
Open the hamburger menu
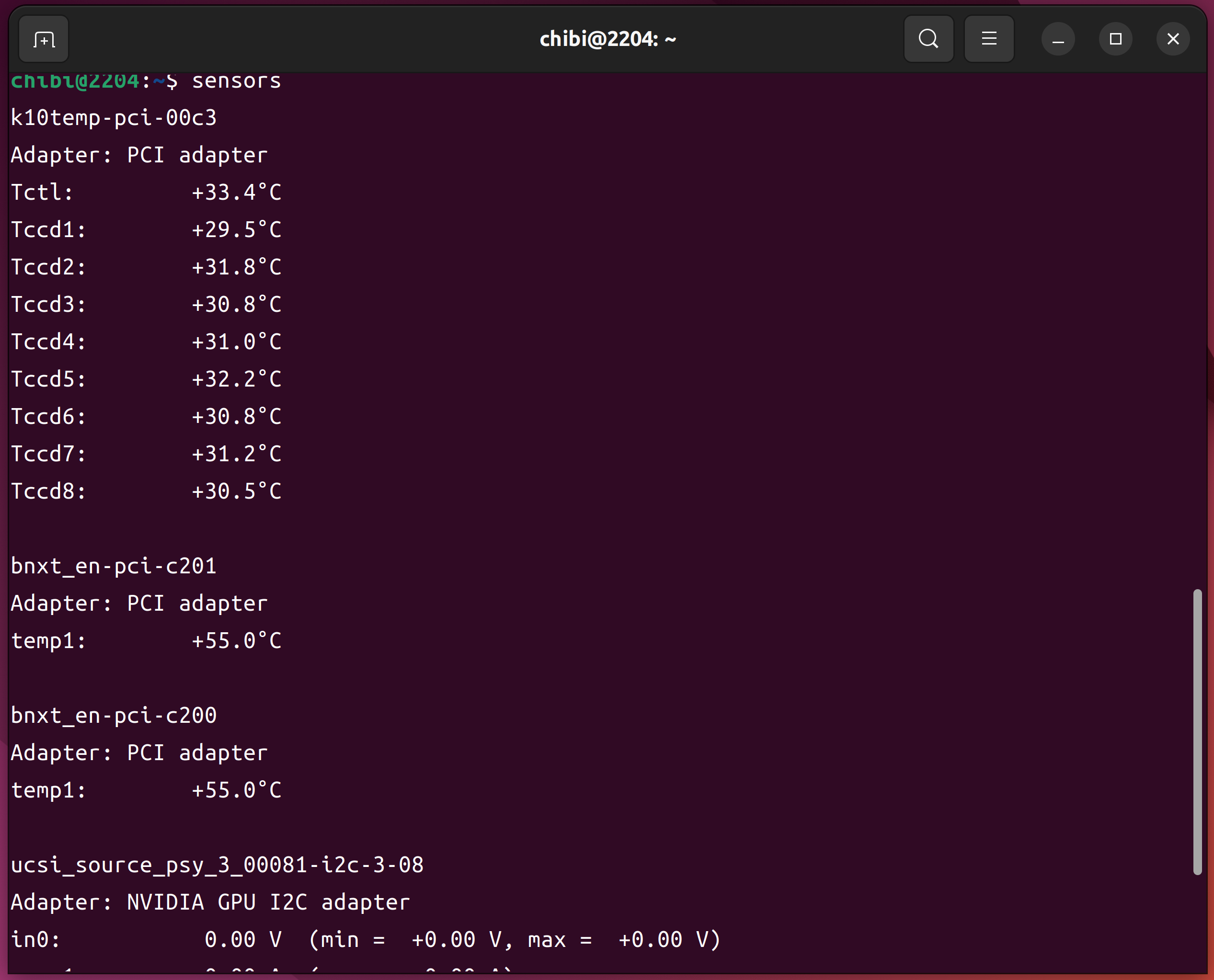click(x=989, y=39)
